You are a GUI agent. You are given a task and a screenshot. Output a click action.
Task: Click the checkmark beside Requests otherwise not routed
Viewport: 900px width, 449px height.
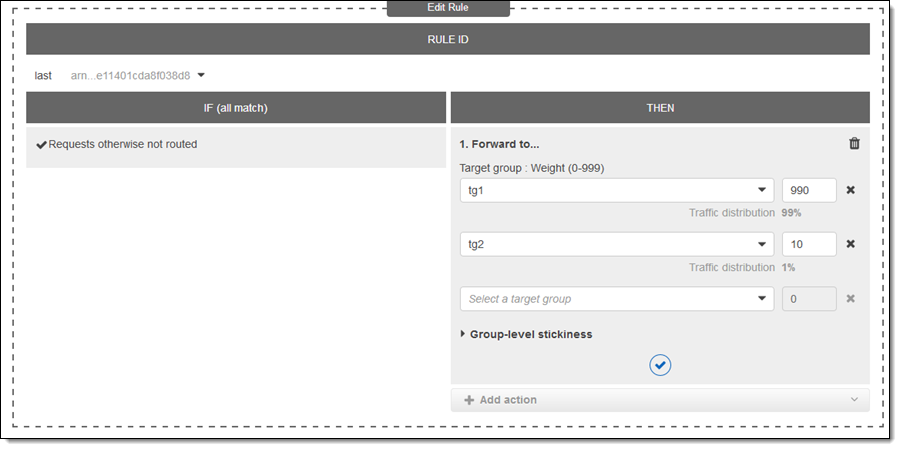41,145
